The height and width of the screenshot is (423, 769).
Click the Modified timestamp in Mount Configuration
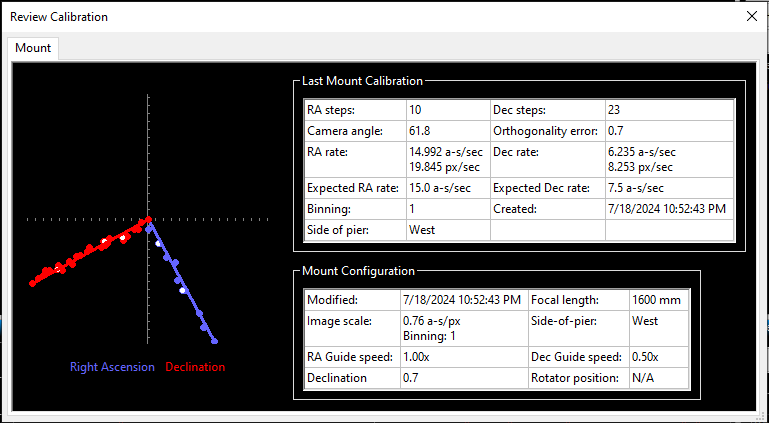(x=464, y=300)
